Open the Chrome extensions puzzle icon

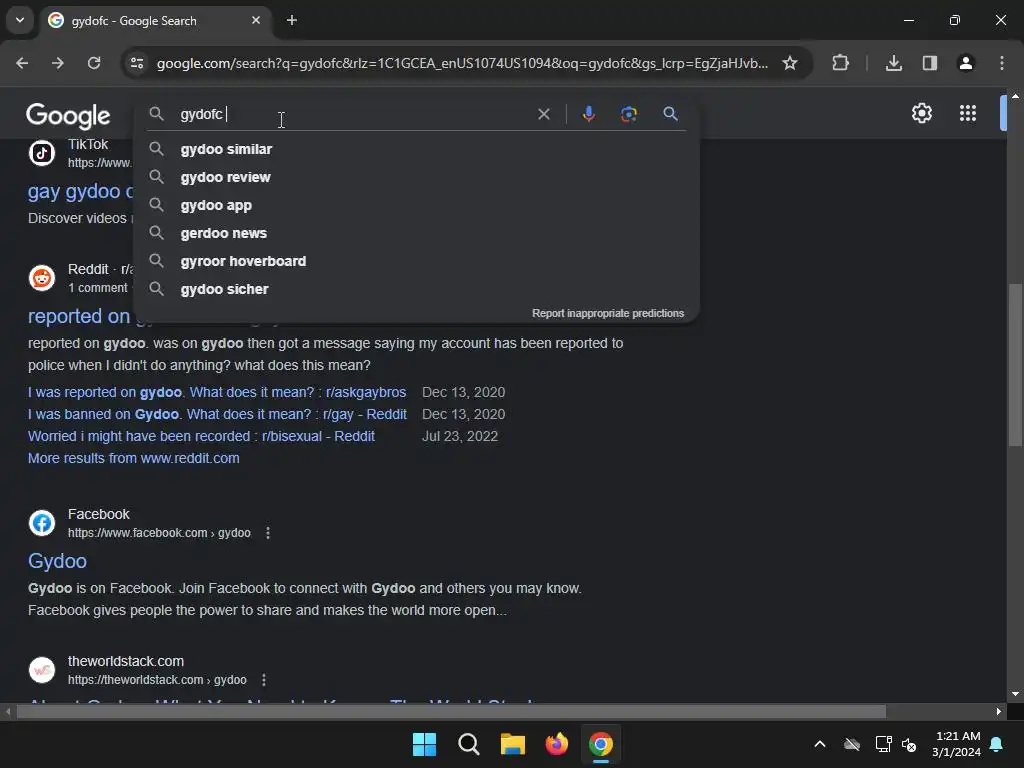click(x=840, y=63)
